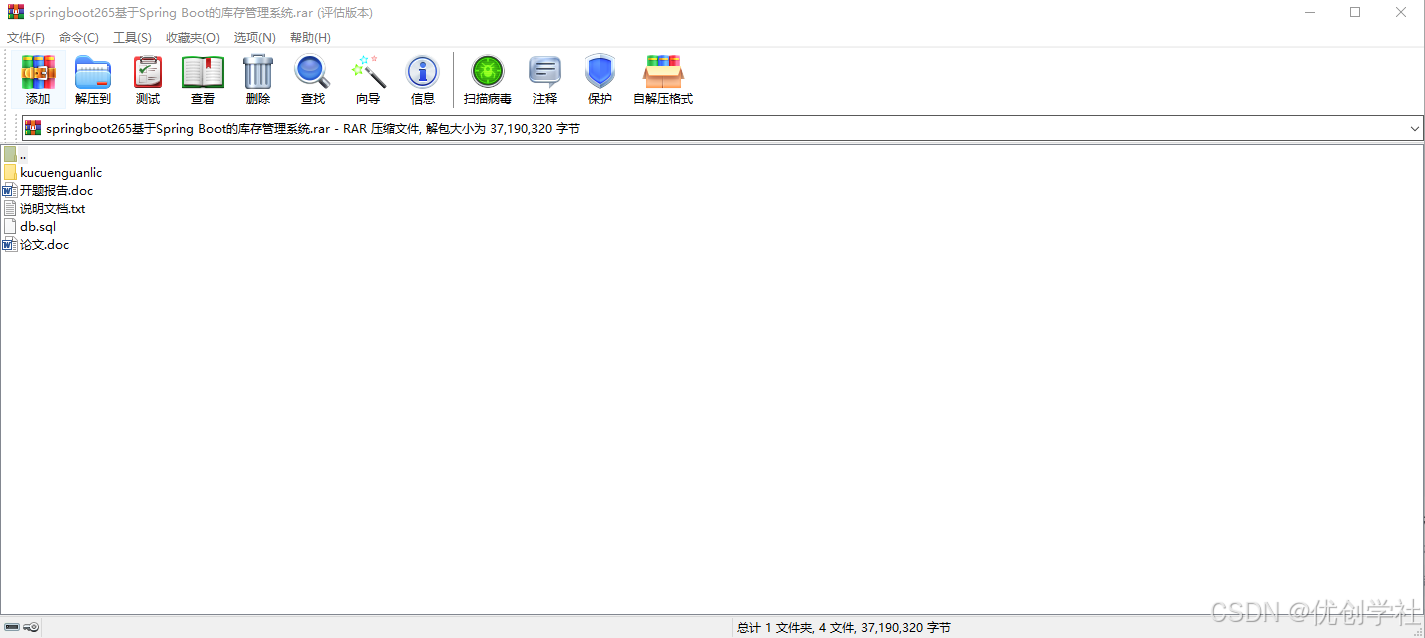Close the WinRAR window
The height and width of the screenshot is (638, 1425).
point(1401,12)
